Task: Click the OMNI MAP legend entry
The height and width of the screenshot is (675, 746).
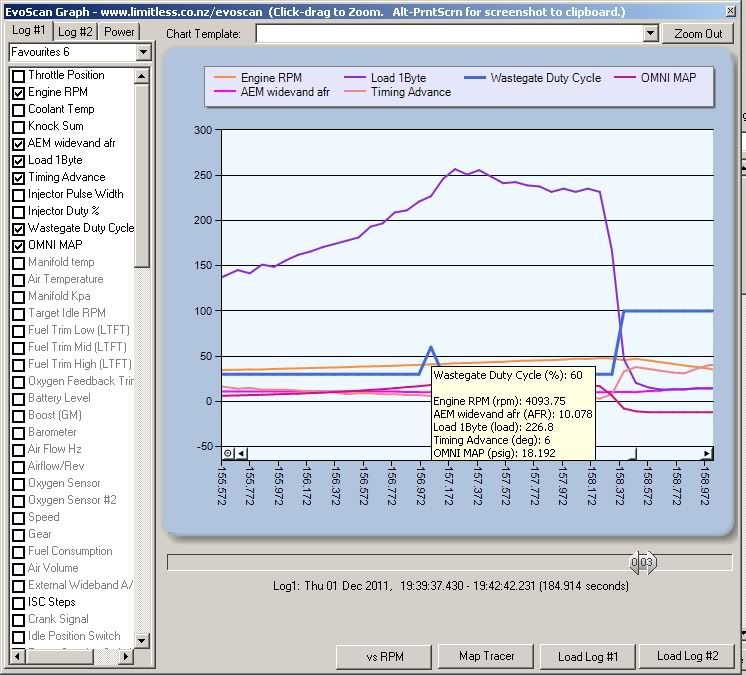Action: (669, 77)
